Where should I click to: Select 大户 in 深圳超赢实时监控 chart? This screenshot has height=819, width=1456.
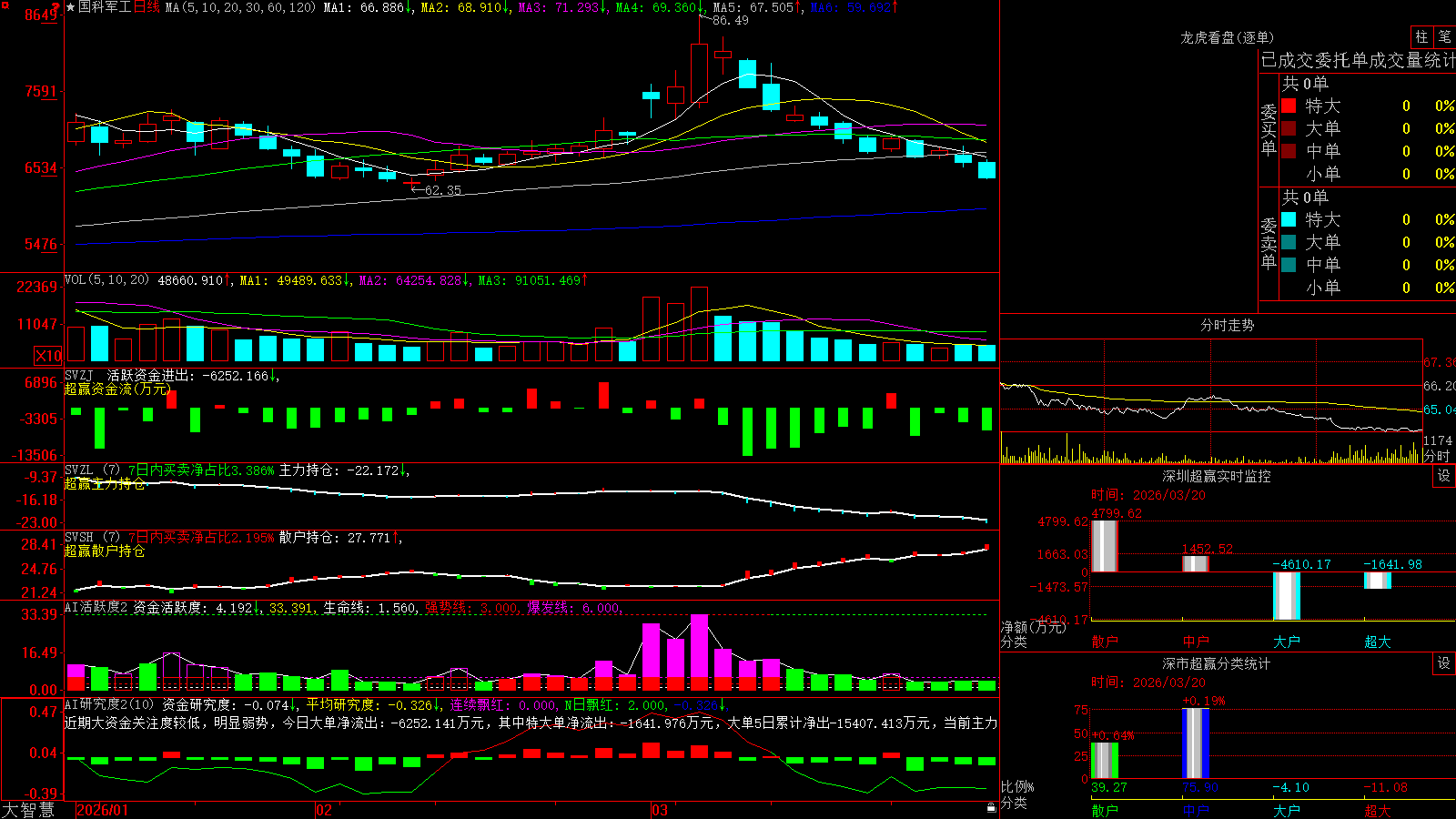pyautogui.click(x=1287, y=642)
